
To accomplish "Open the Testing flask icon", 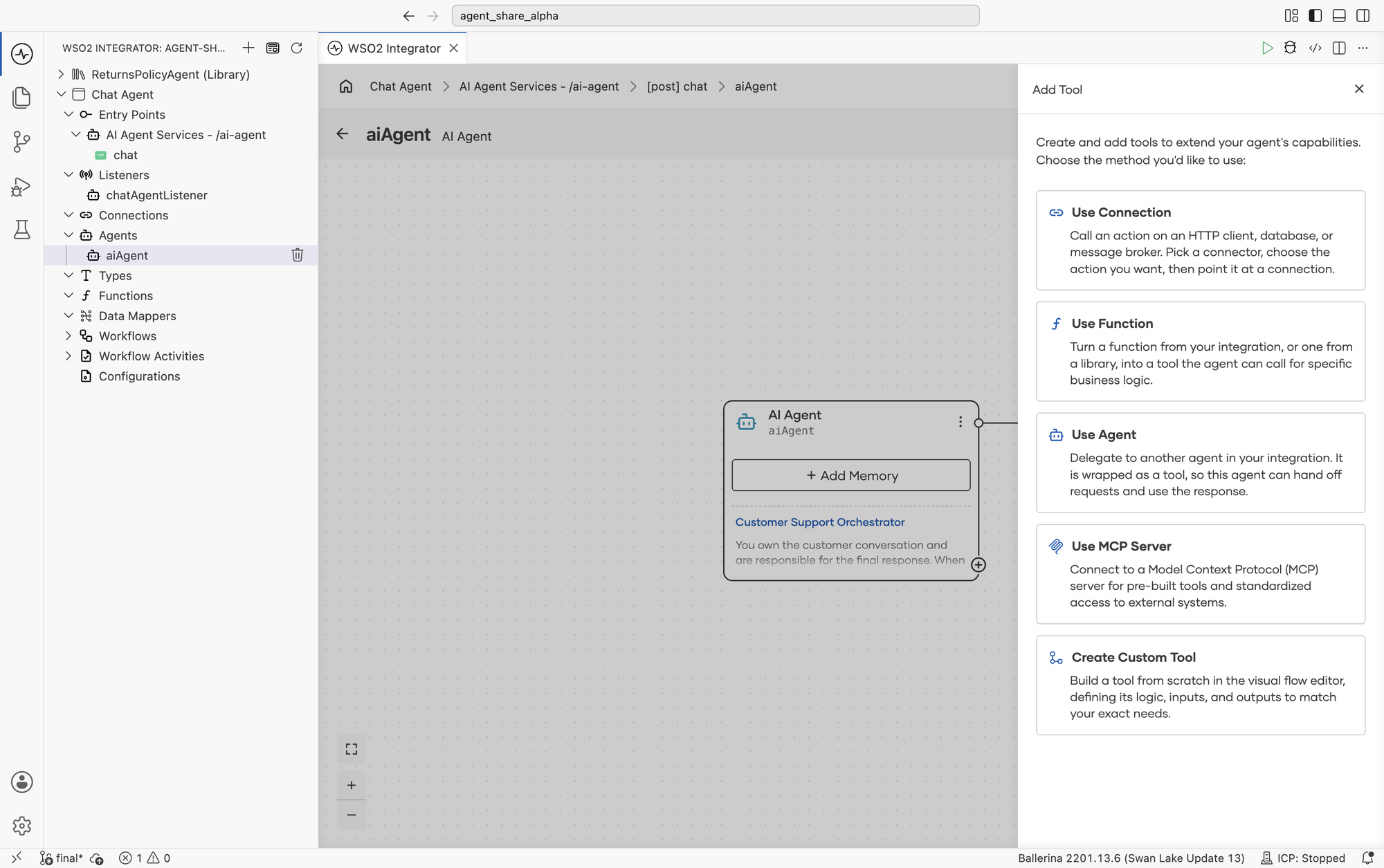I will (x=21, y=230).
